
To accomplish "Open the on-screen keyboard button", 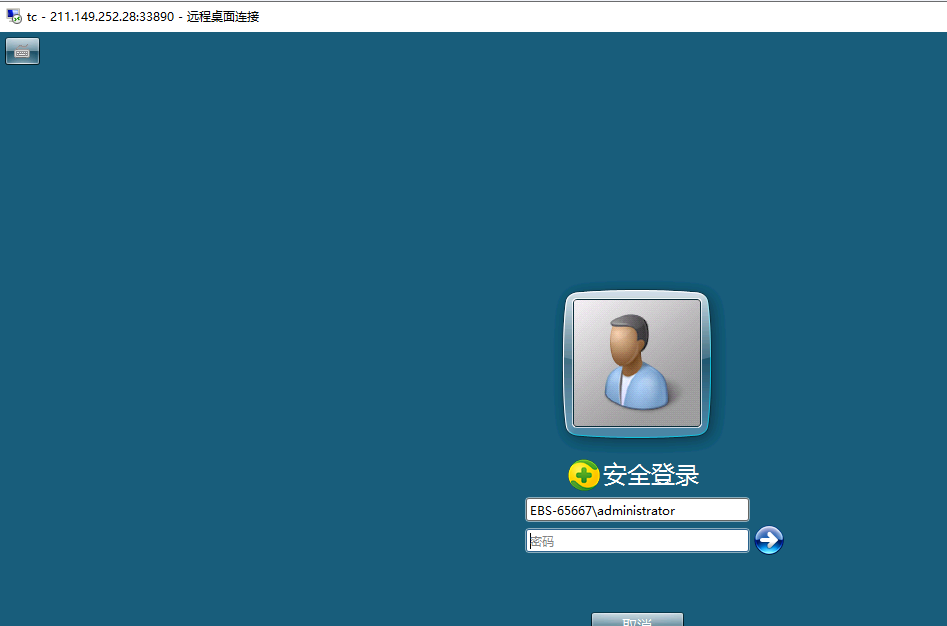I will pos(22,51).
